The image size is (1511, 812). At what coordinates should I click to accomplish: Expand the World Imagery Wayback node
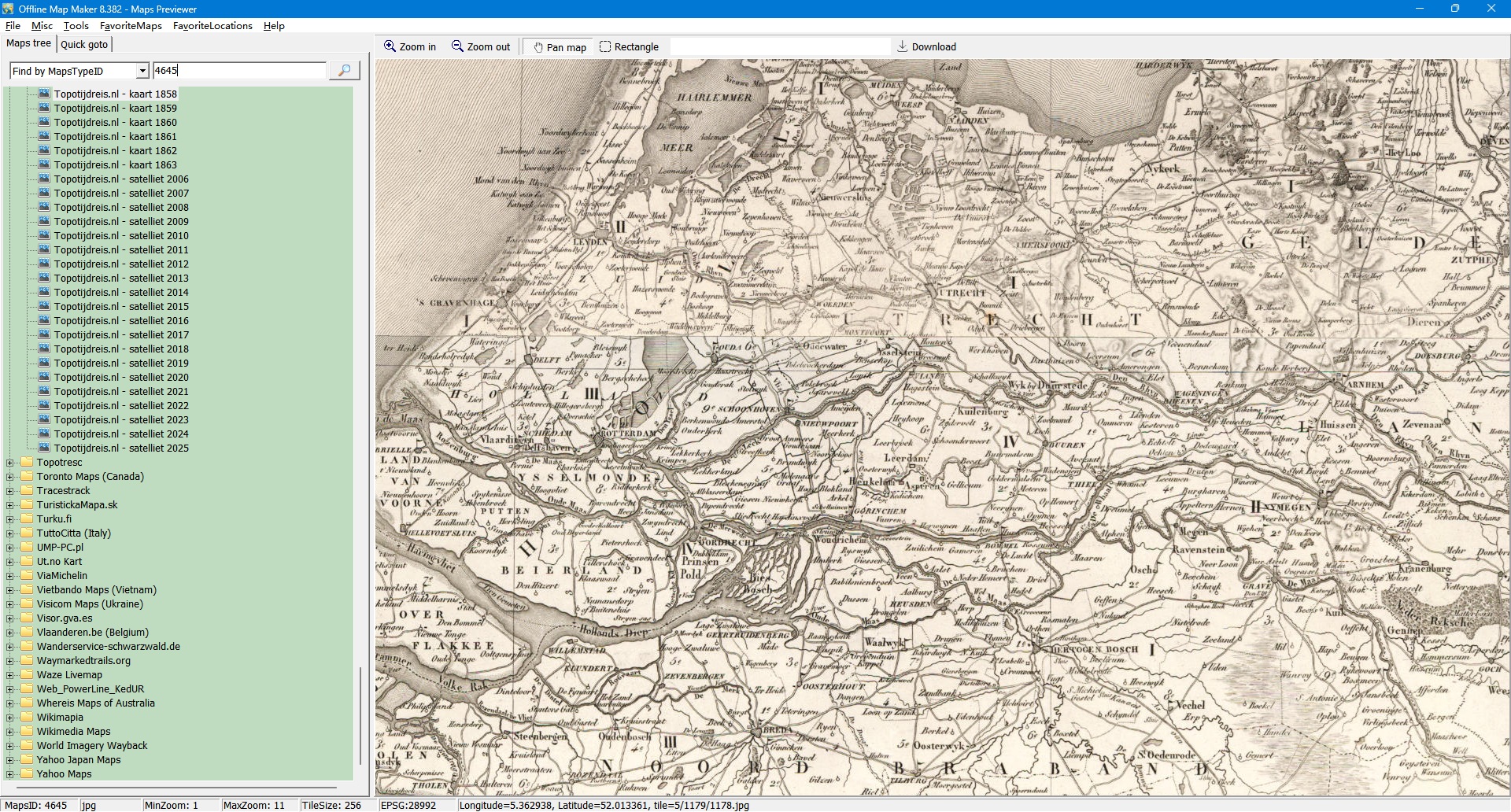[10, 746]
